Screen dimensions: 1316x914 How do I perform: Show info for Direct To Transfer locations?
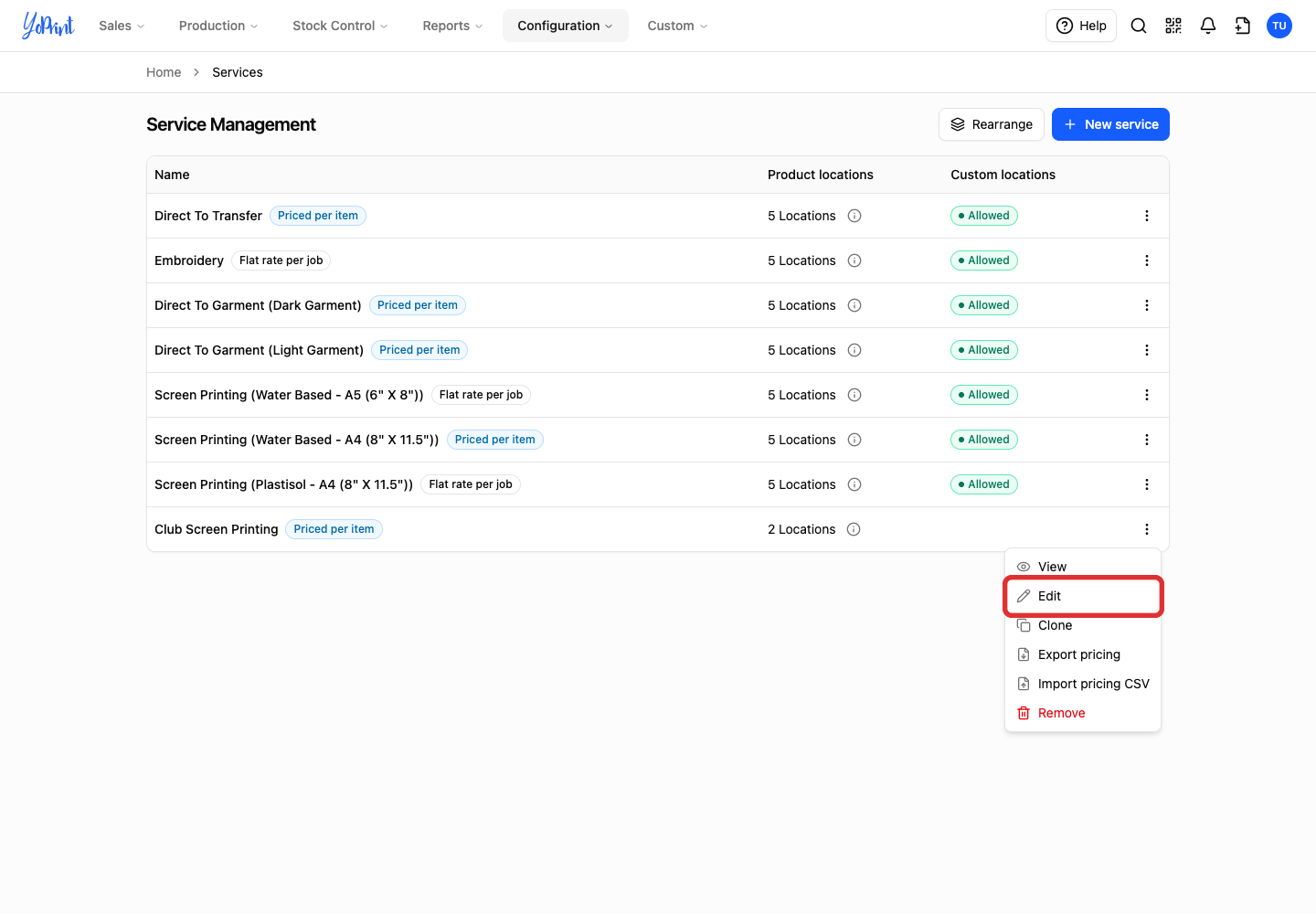click(x=854, y=216)
